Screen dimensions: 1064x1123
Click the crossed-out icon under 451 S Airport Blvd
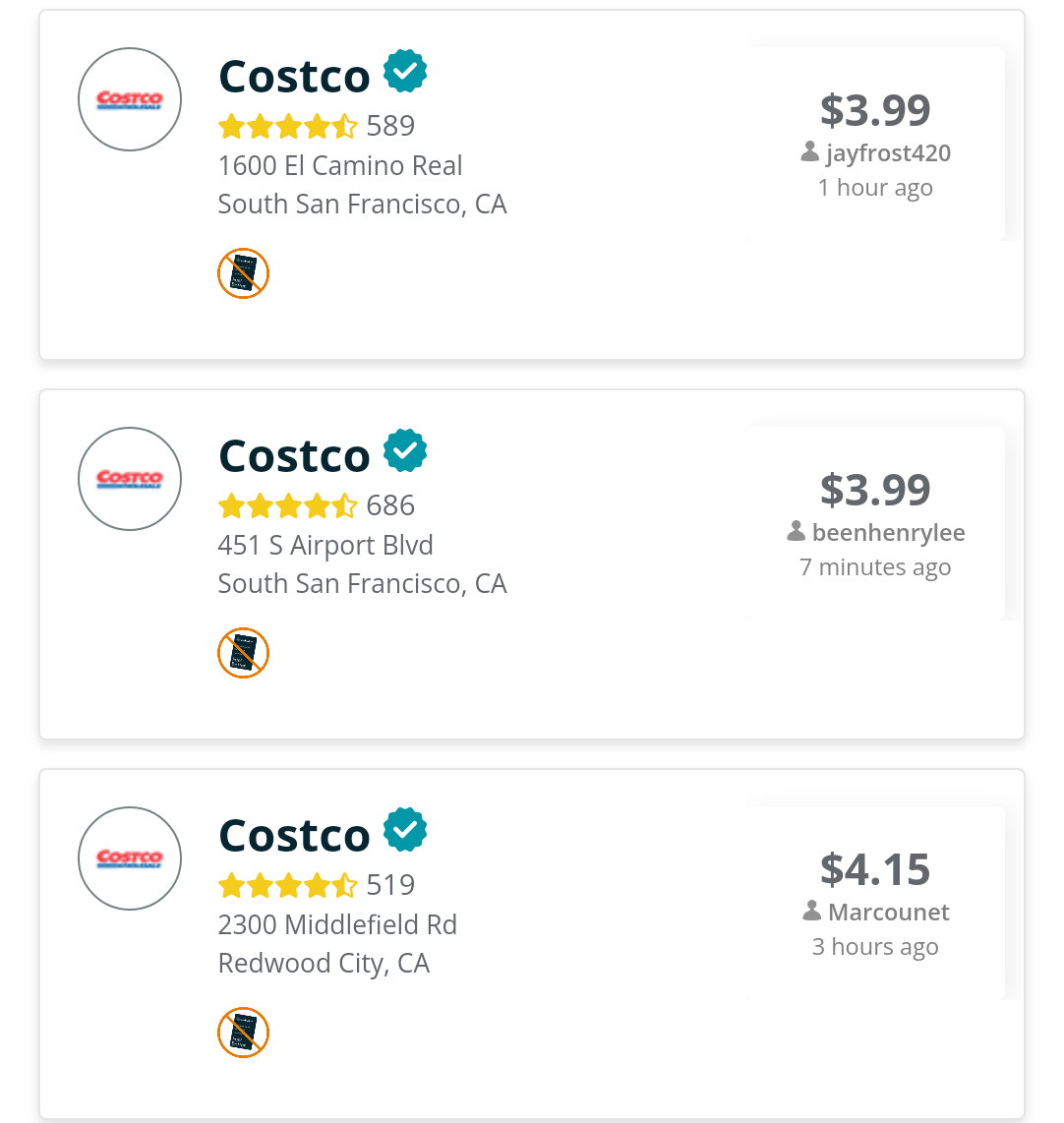pos(243,653)
